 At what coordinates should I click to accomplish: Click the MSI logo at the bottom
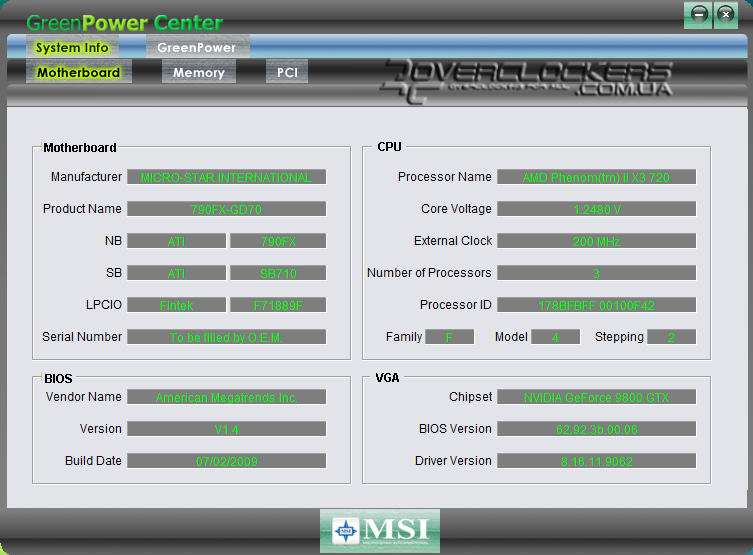click(x=380, y=531)
